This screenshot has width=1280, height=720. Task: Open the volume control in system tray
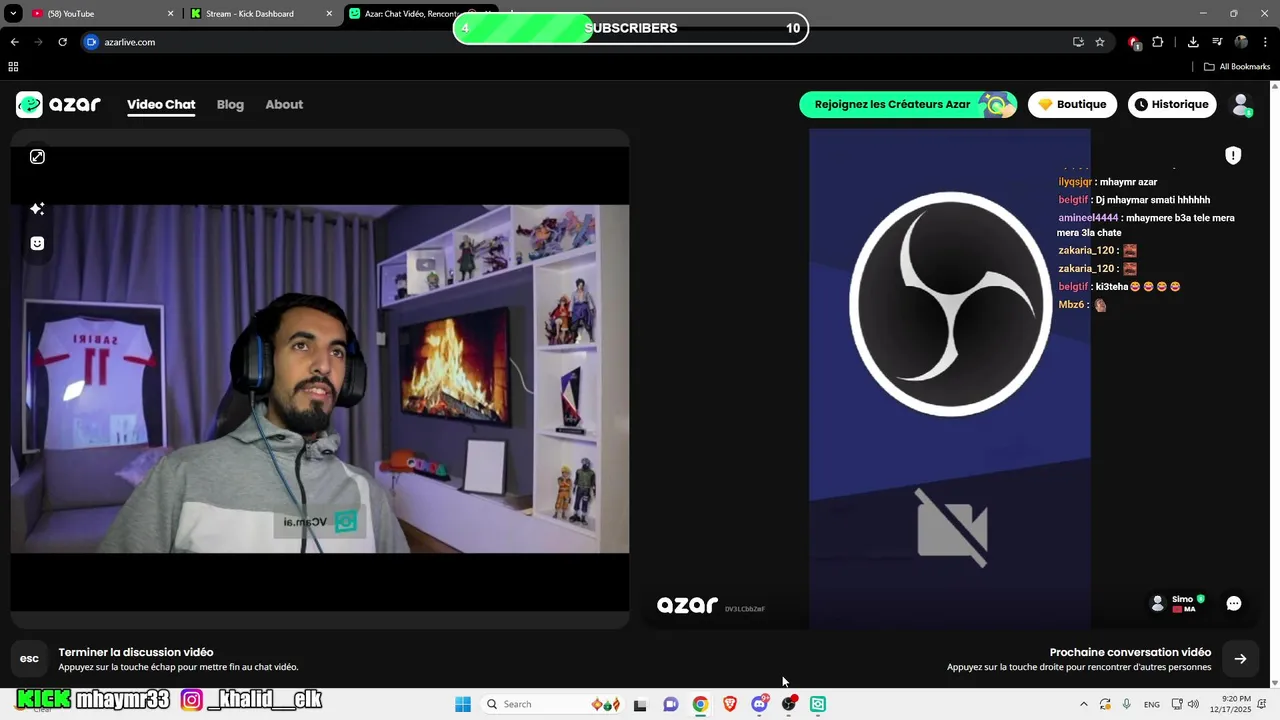1193,704
